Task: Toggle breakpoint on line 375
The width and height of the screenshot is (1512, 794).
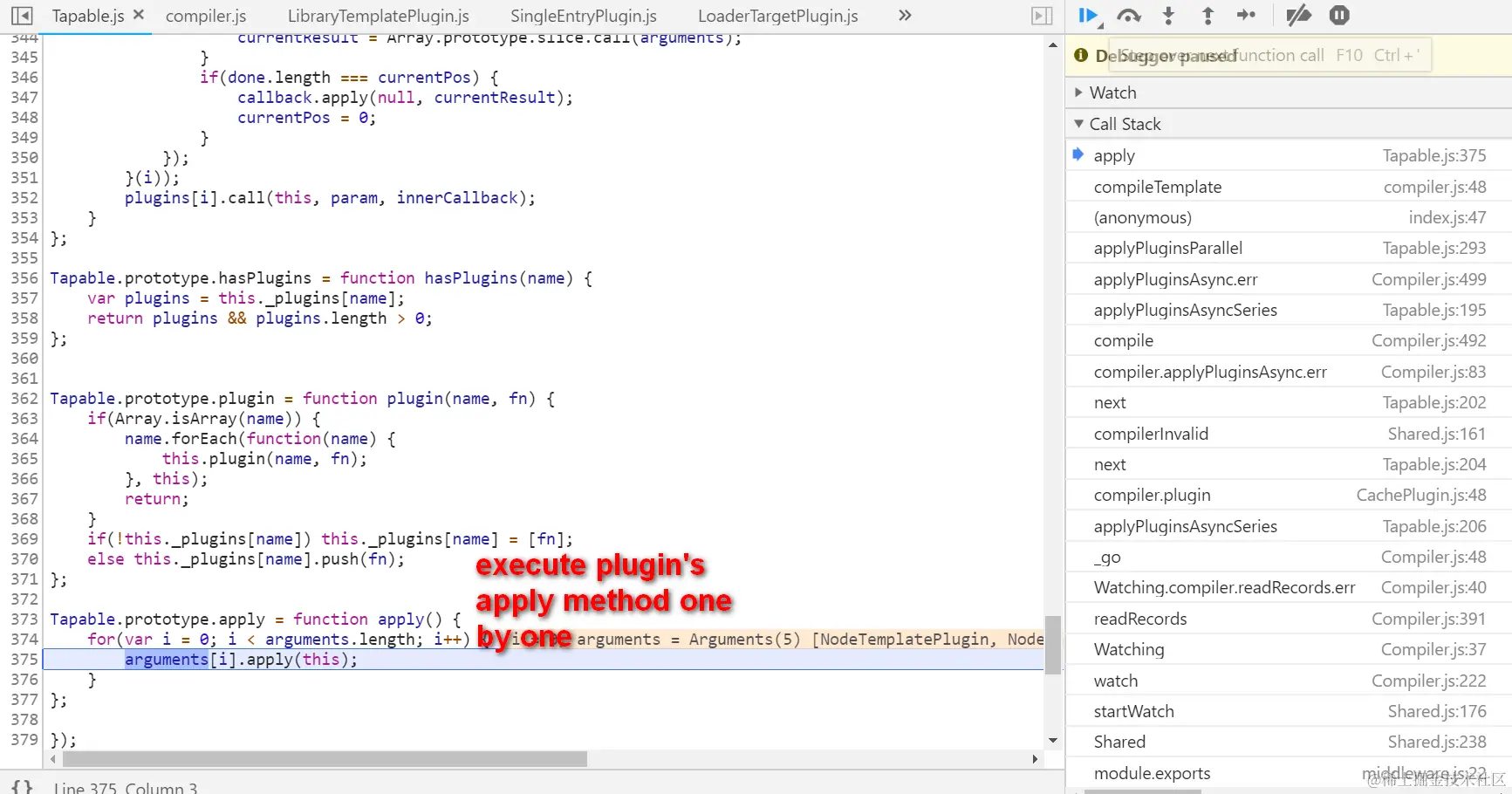Action: tap(24, 660)
